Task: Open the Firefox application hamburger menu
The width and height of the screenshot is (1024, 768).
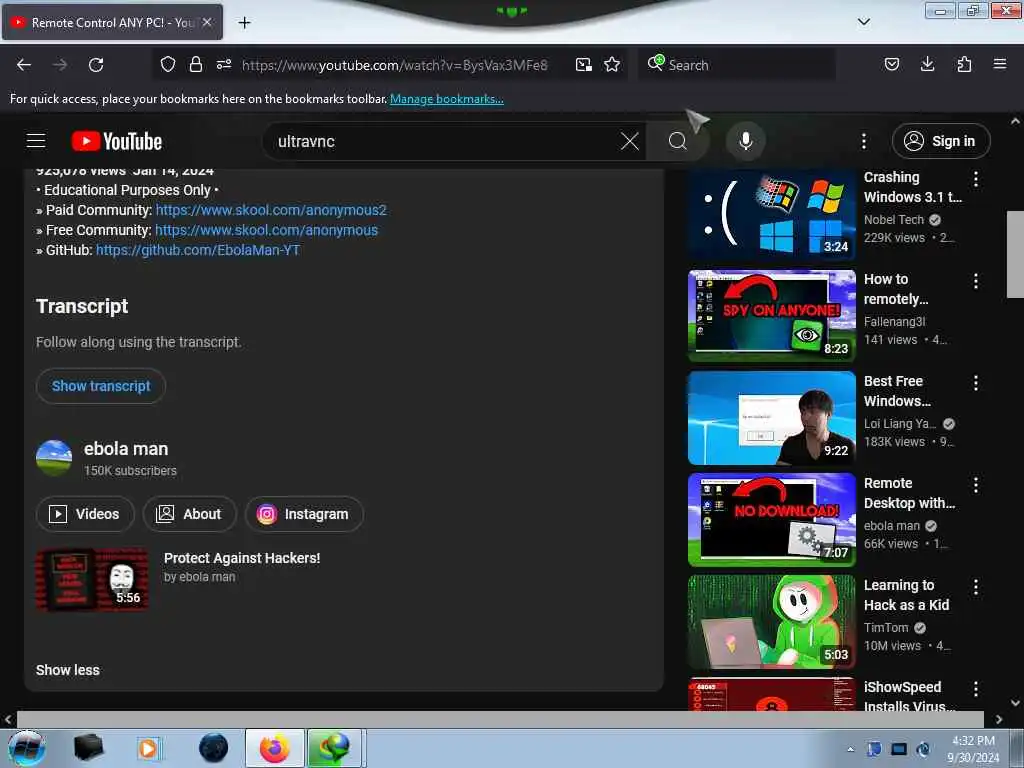Action: point(1000,64)
